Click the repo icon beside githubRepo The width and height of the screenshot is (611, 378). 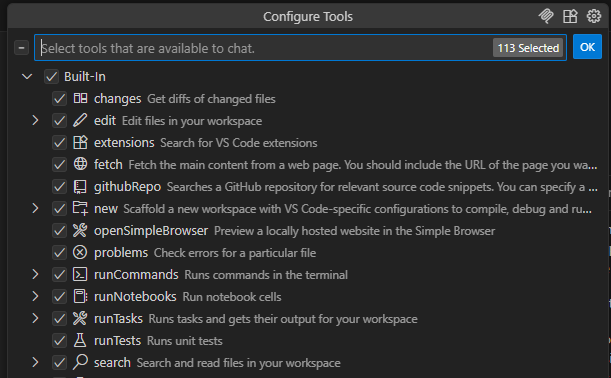80,187
